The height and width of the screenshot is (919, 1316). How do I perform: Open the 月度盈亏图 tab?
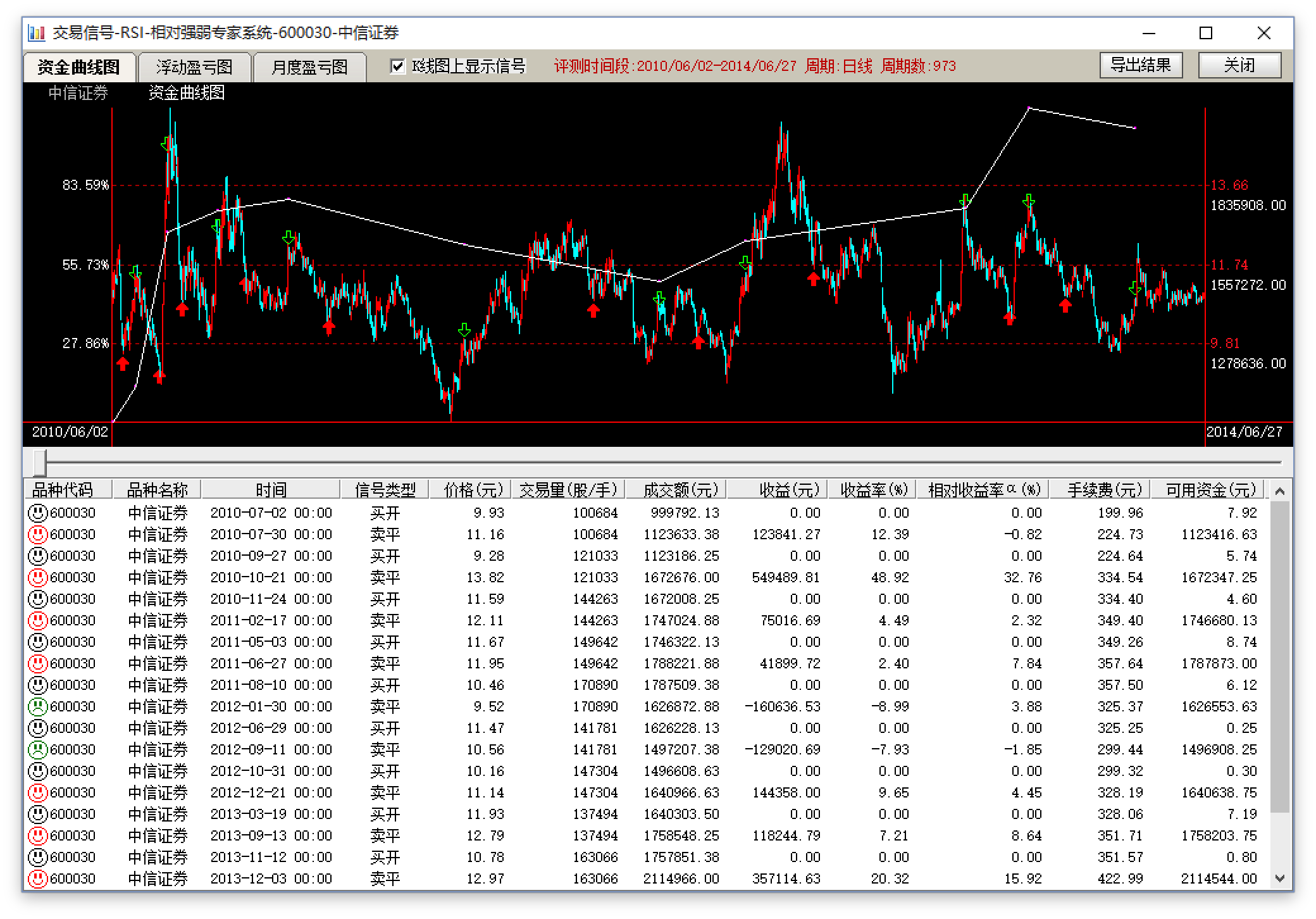click(x=309, y=67)
